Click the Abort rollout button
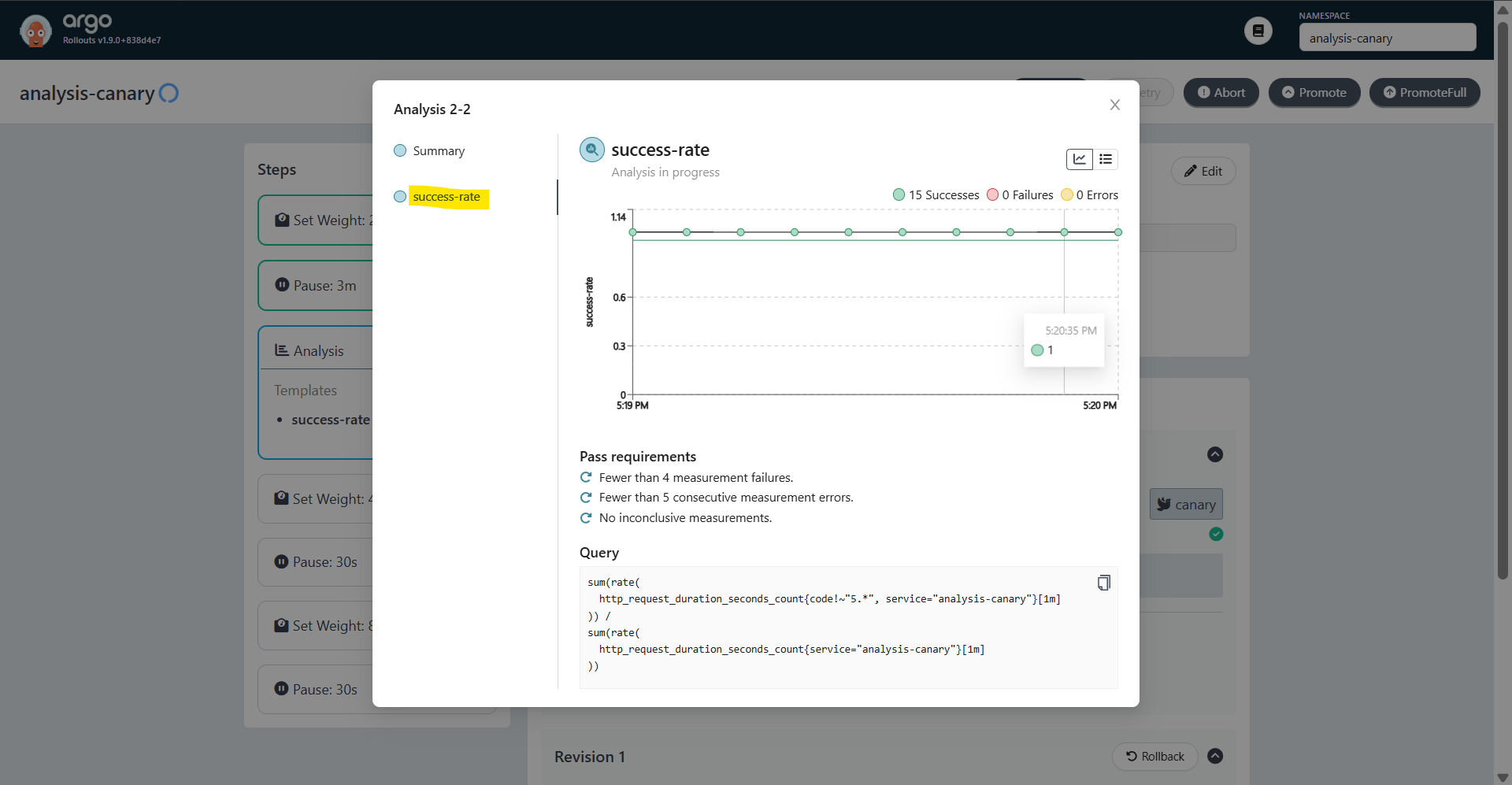Screen dimensions: 1512x785 1221,93
